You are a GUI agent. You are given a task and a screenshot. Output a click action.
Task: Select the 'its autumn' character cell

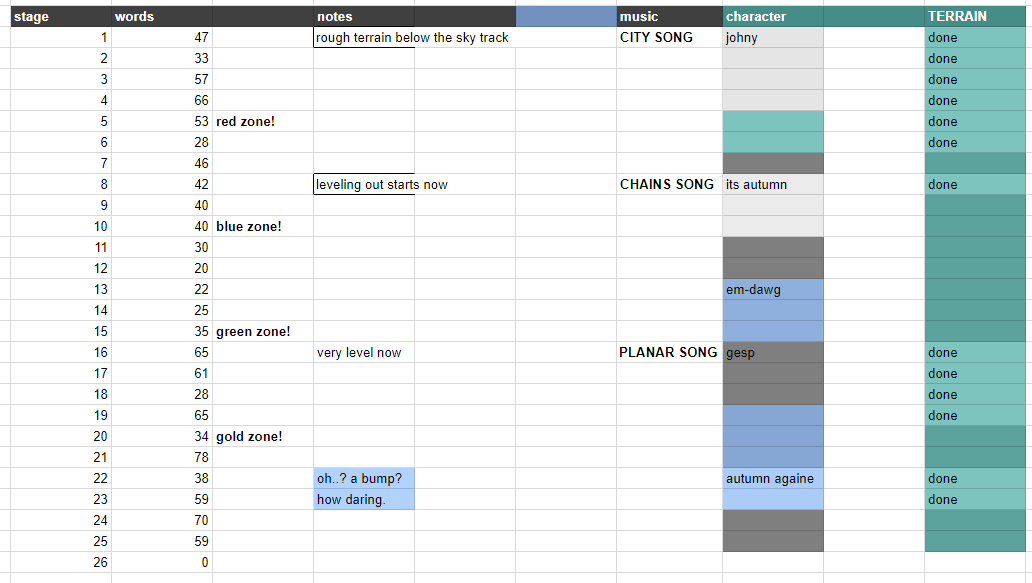tap(772, 185)
